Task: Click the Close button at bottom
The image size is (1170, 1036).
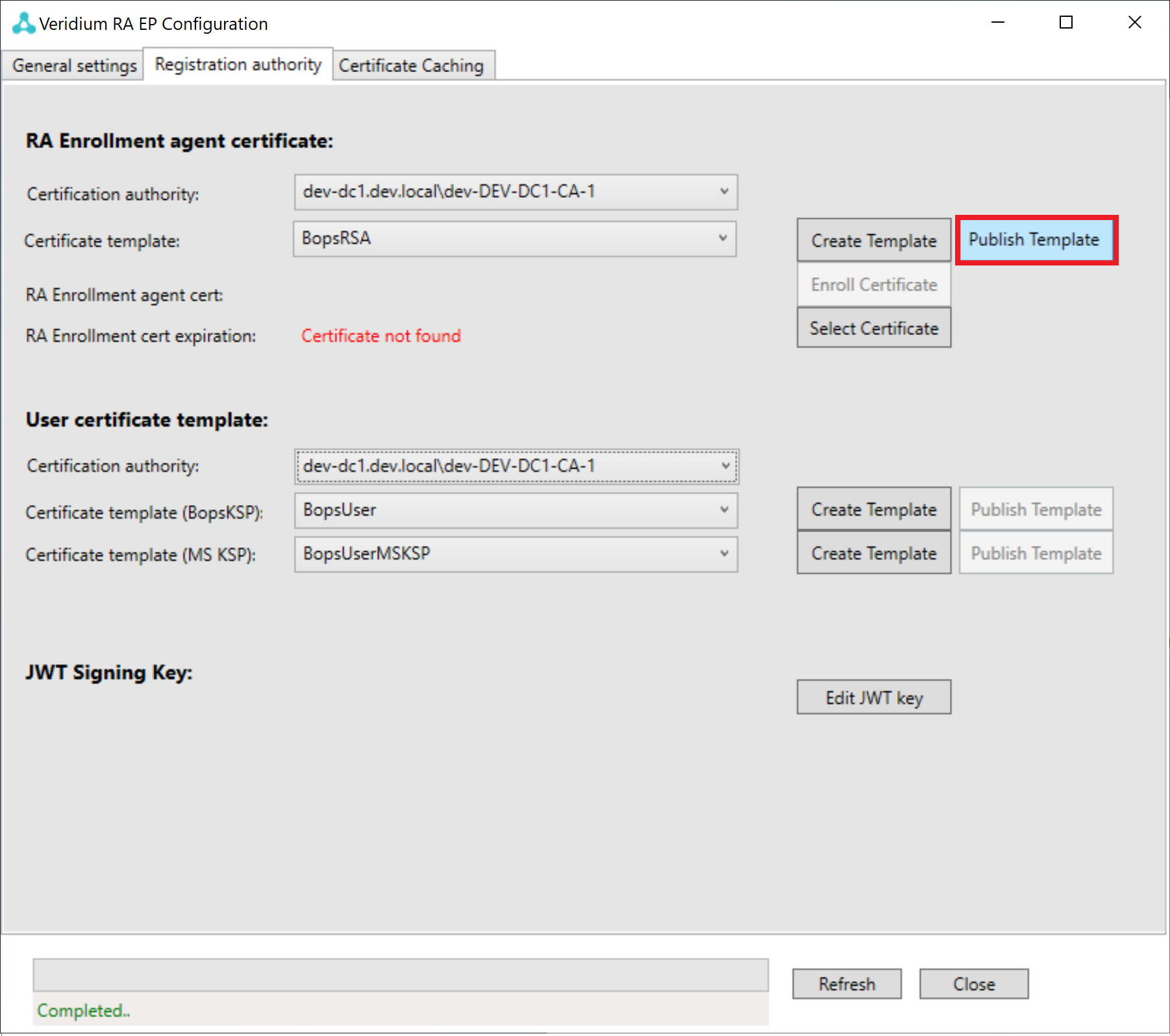Action: [973, 984]
